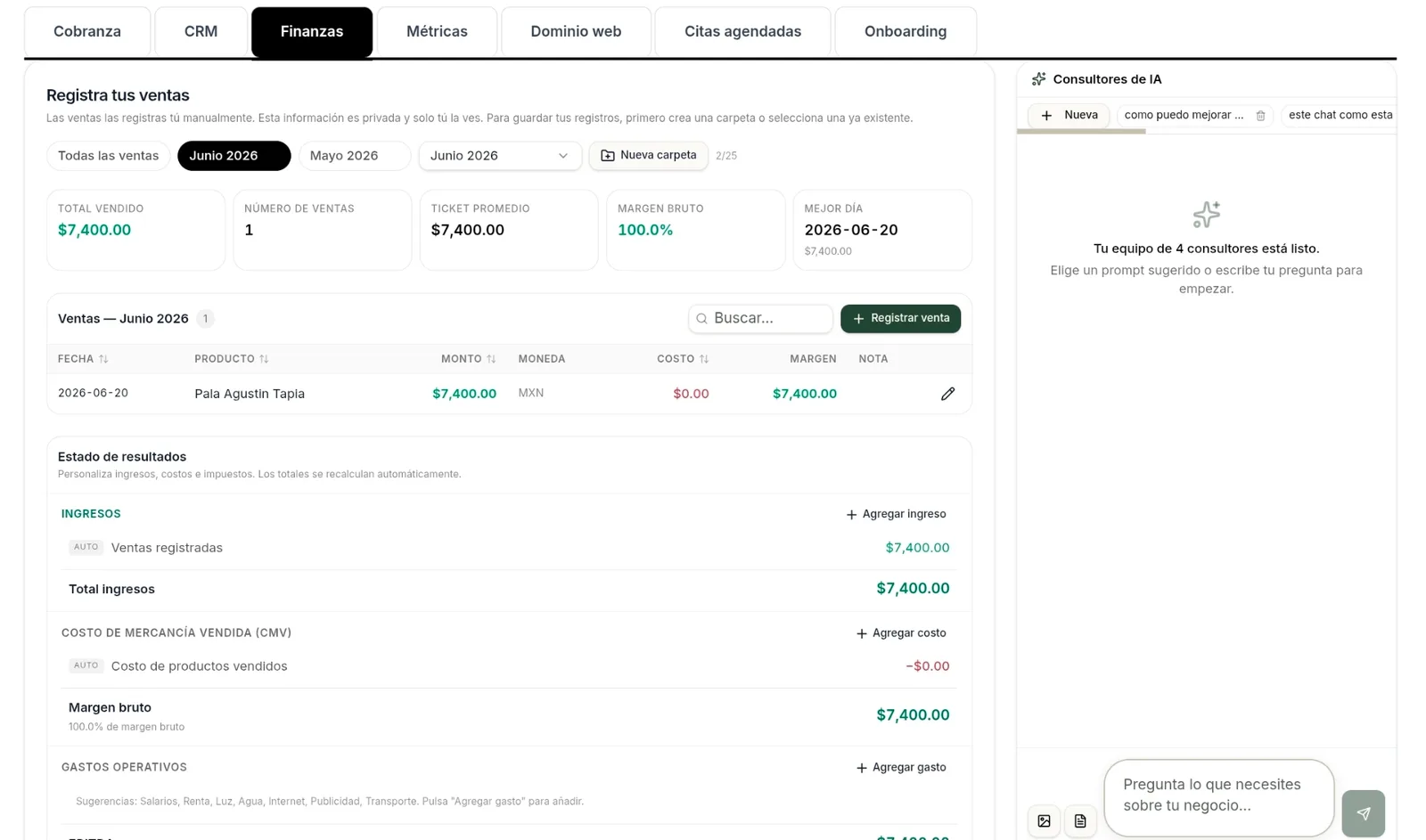Click the pencil edit icon for Pala Agustin Tapia
Screen dimensions: 1426x840
[947, 394]
